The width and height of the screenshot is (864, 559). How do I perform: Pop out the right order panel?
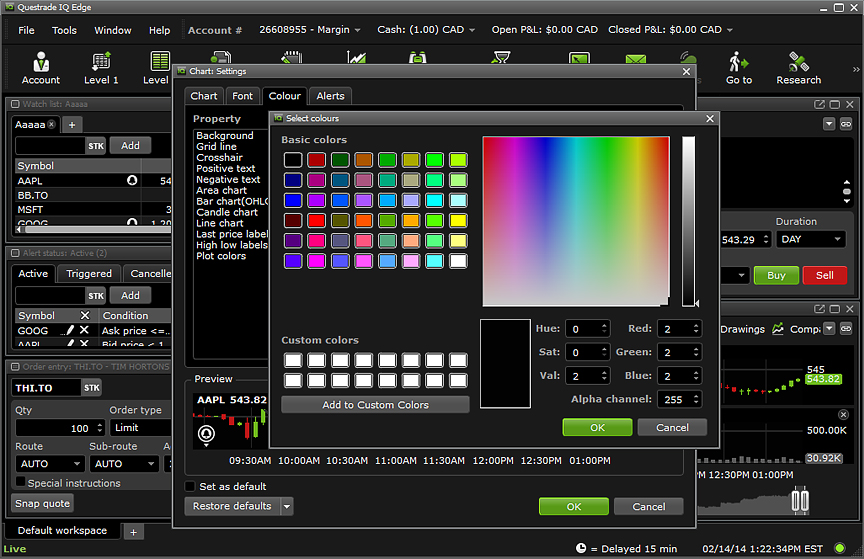click(x=819, y=104)
